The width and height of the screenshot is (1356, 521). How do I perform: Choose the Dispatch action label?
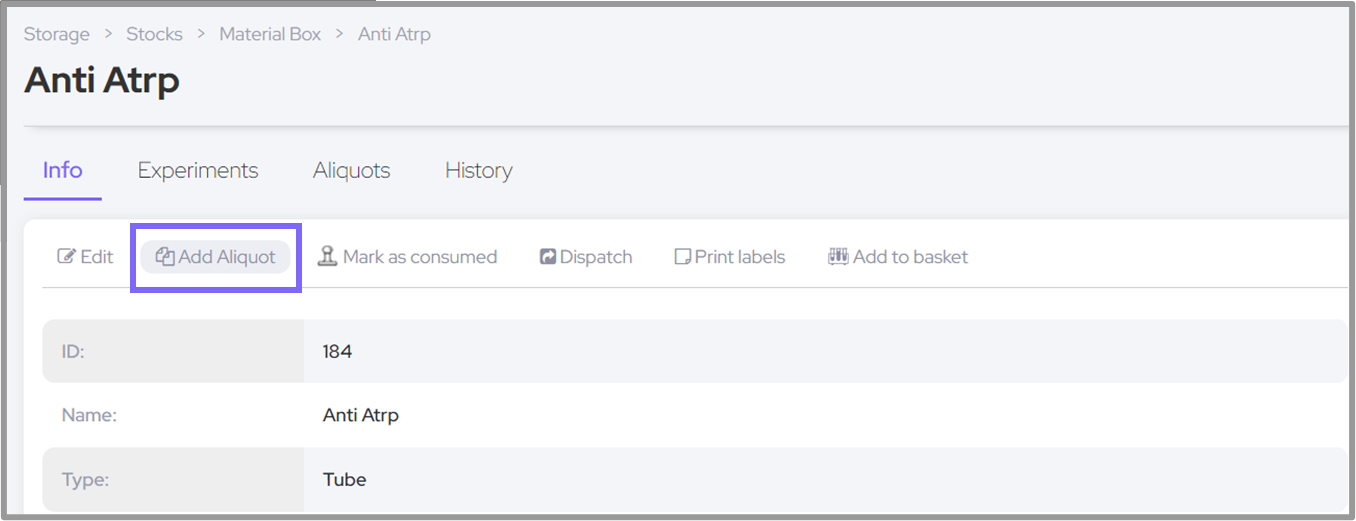596,257
